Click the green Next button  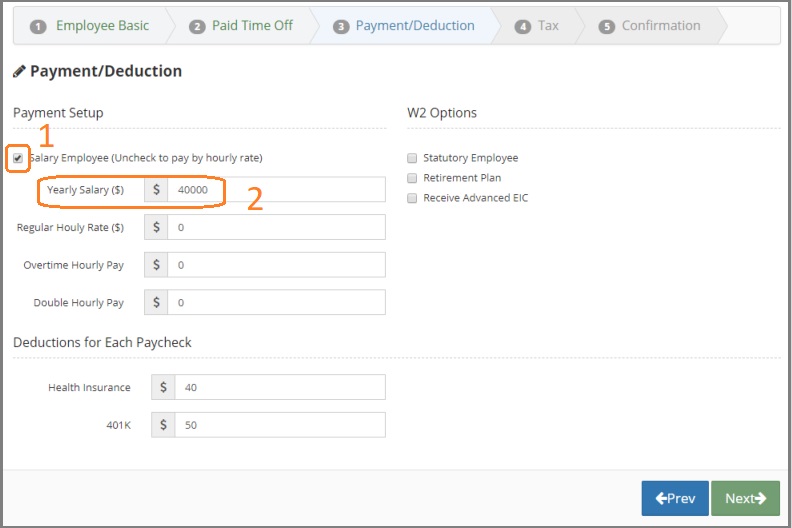pos(746,498)
